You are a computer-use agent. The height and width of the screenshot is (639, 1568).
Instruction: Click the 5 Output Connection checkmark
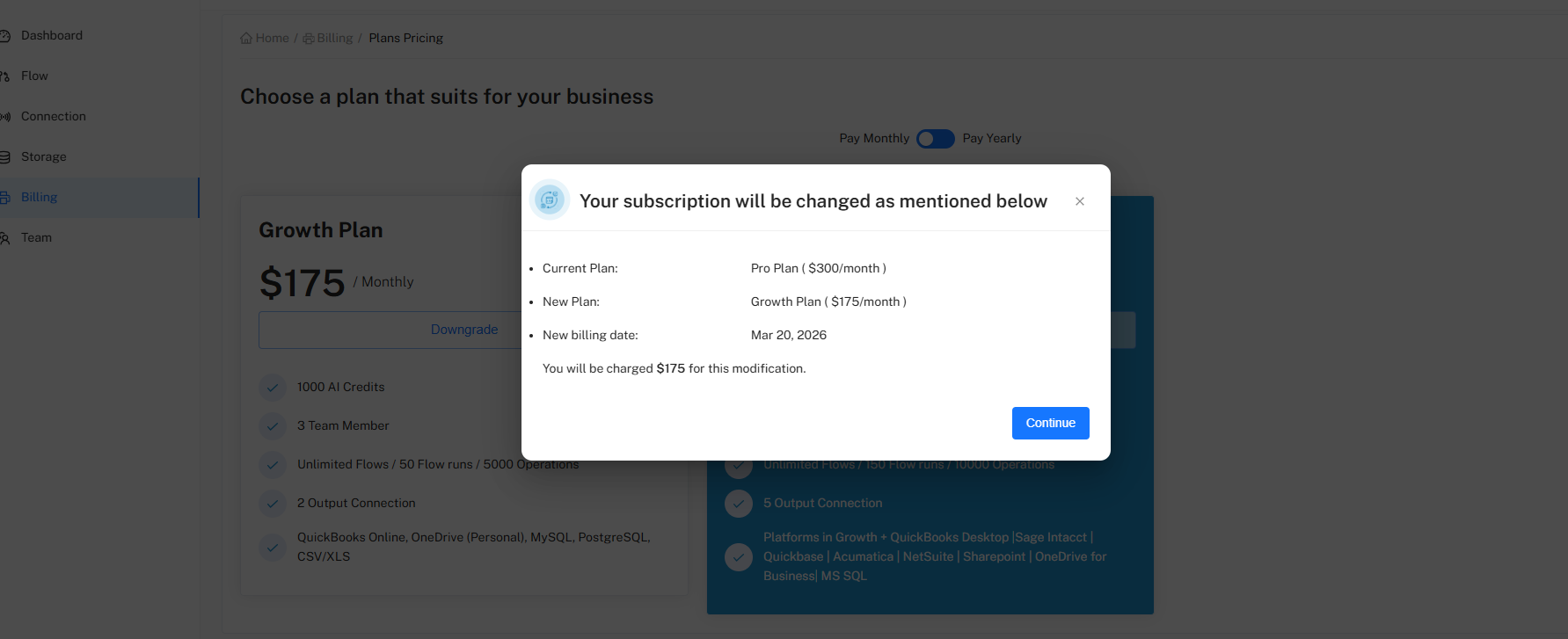point(738,503)
